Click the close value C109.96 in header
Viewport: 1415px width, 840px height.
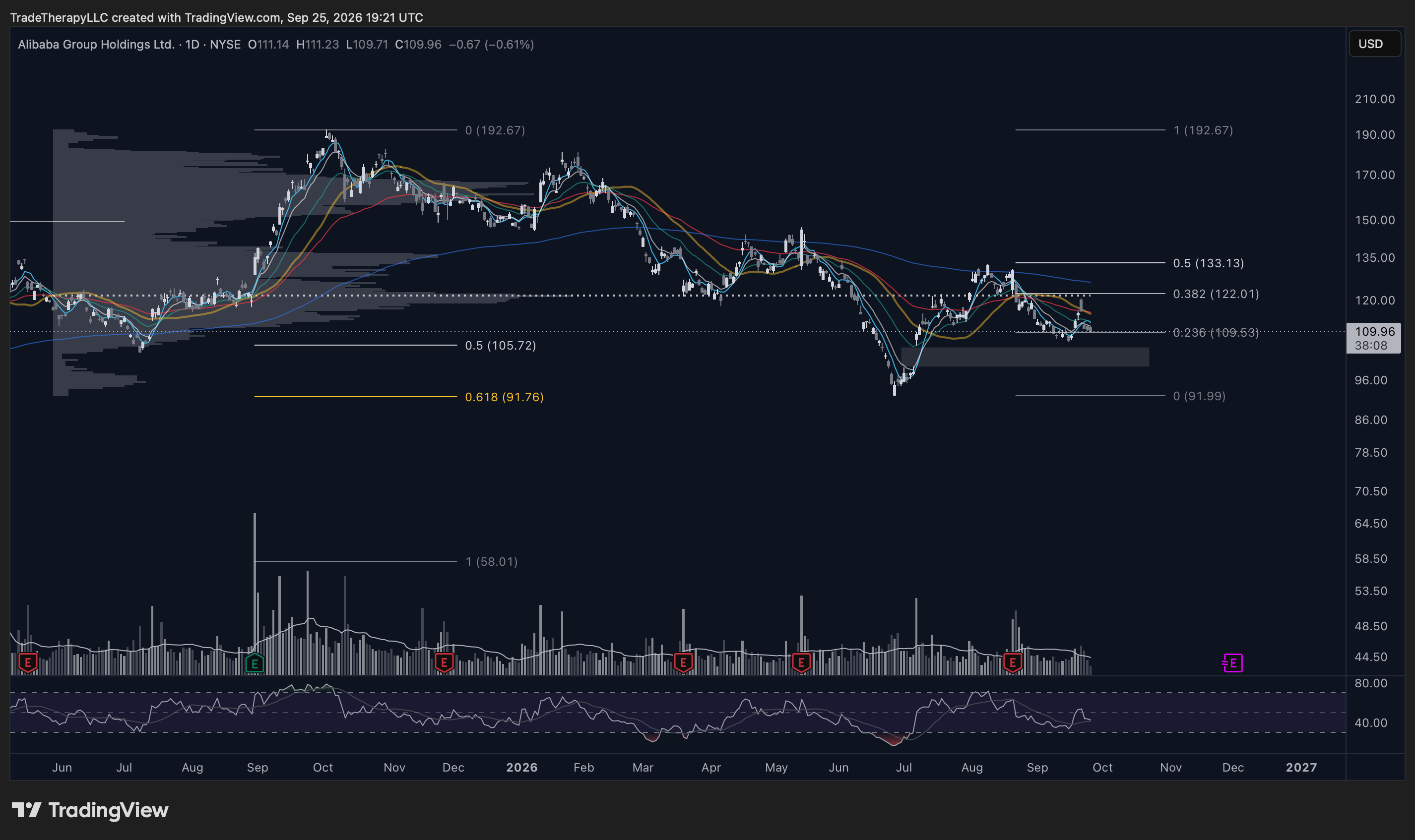418,44
